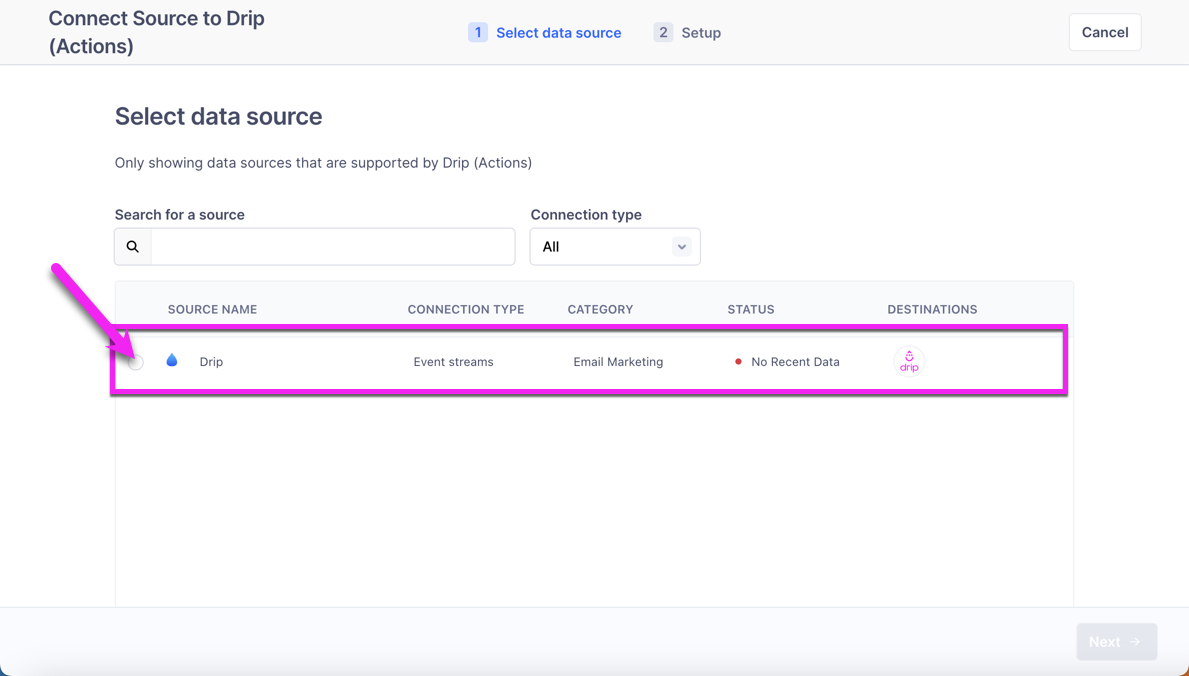Click the Connection type field label
The image size is (1189, 676).
[x=586, y=215]
